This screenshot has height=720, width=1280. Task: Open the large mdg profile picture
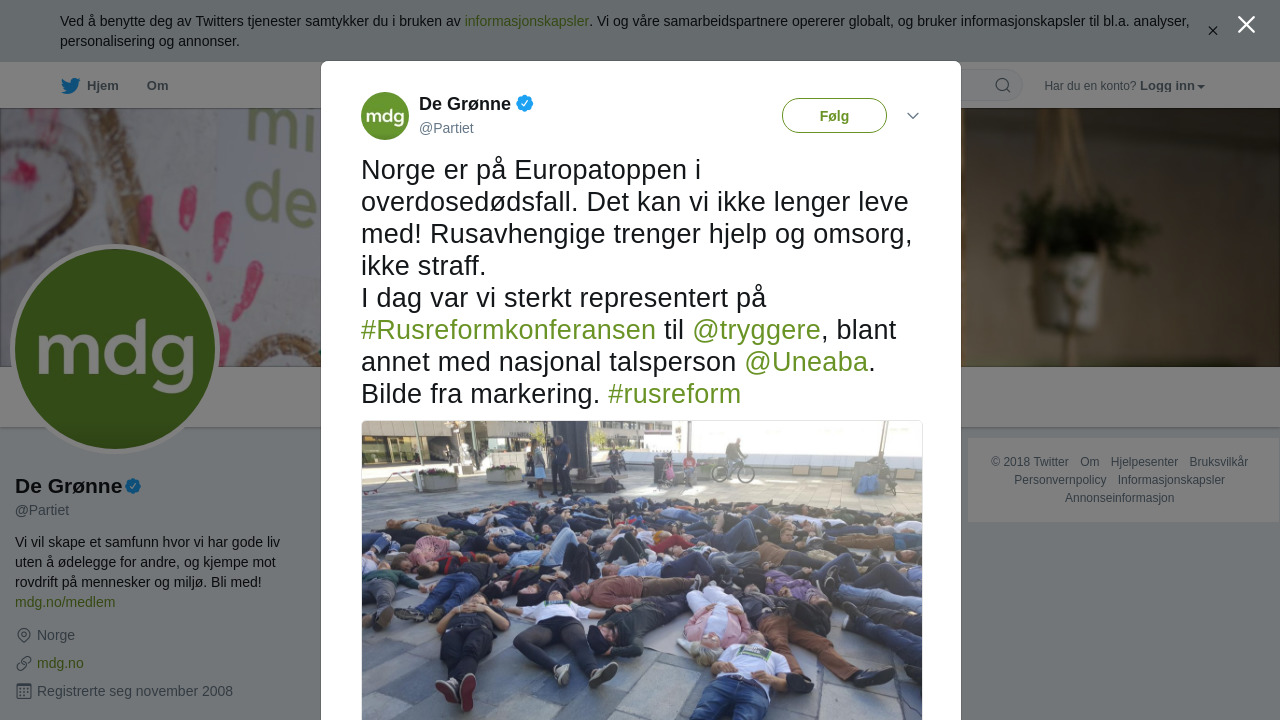(115, 349)
